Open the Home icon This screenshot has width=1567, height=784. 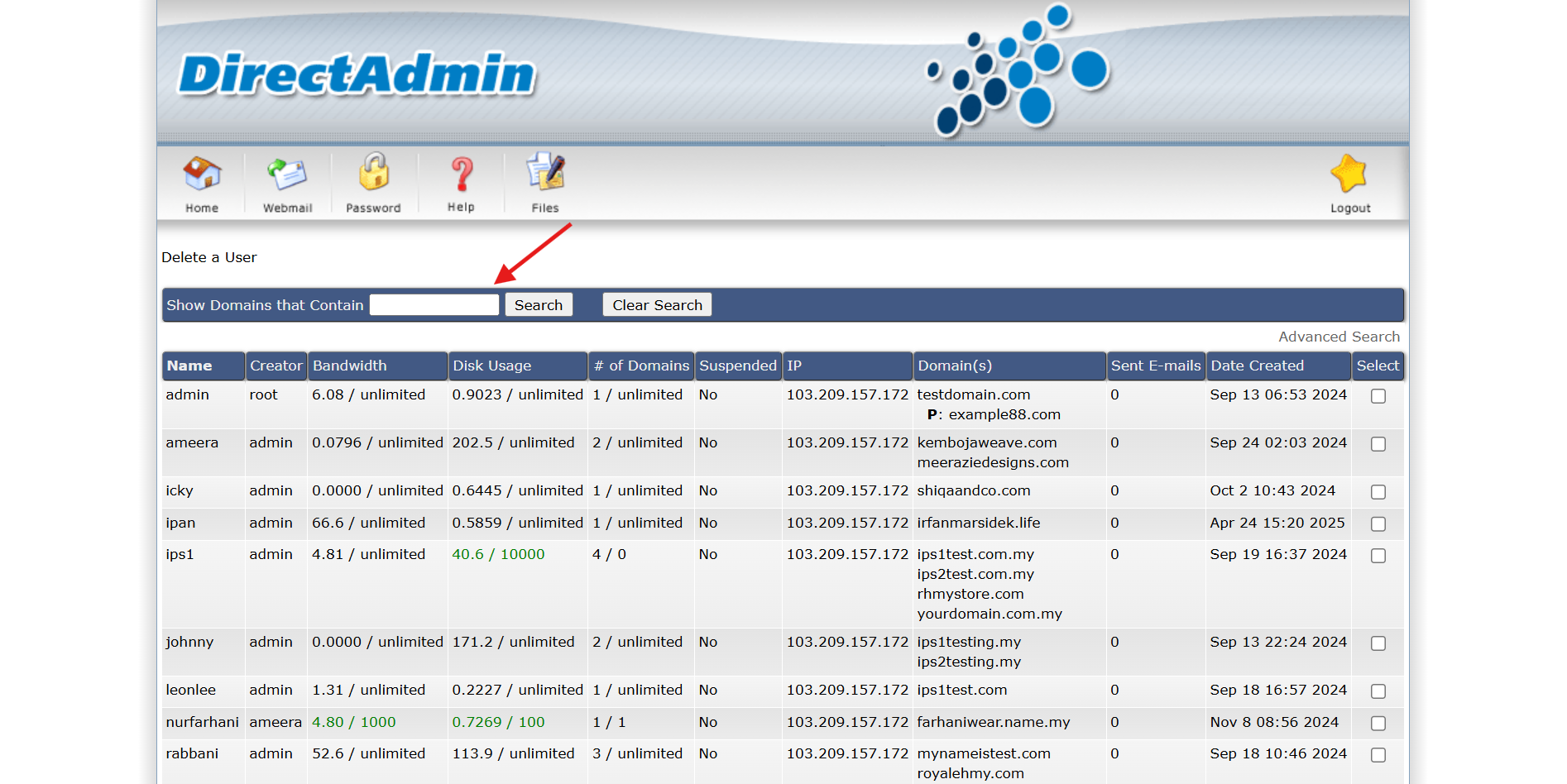pos(202,184)
